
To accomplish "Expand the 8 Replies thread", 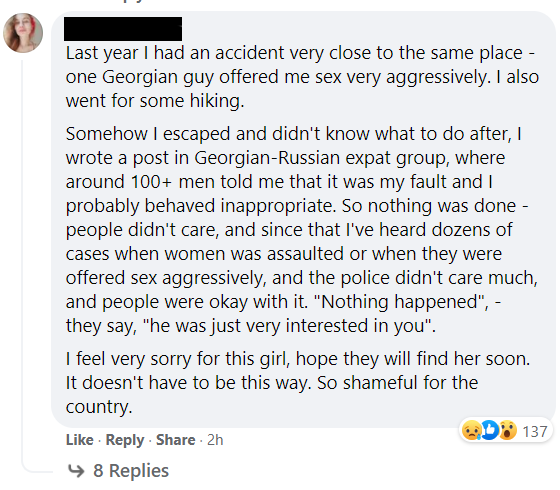I will 131,471.
